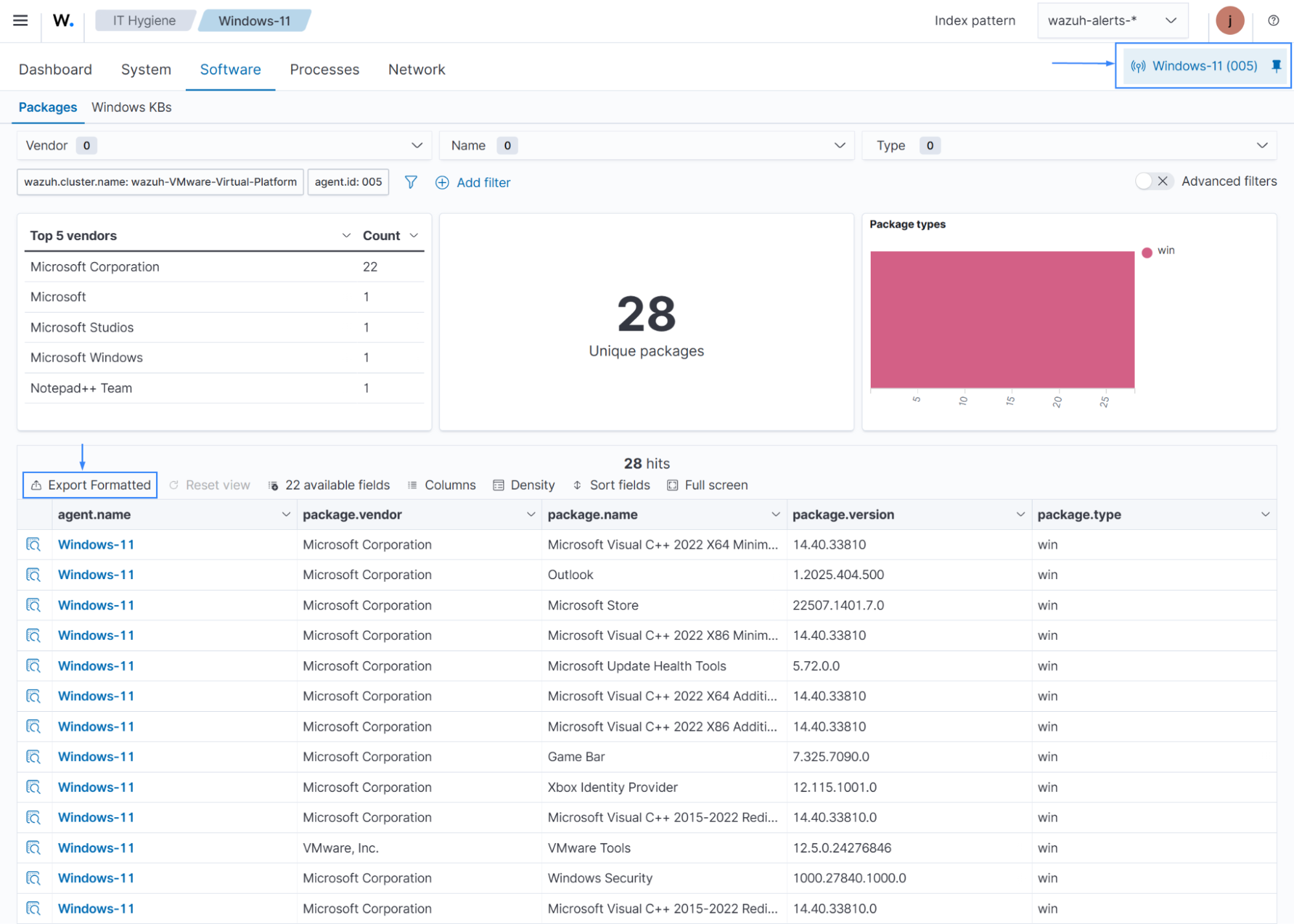Inspect document details for VMware Tools row
The height and width of the screenshot is (924, 1294).
pyautogui.click(x=34, y=848)
